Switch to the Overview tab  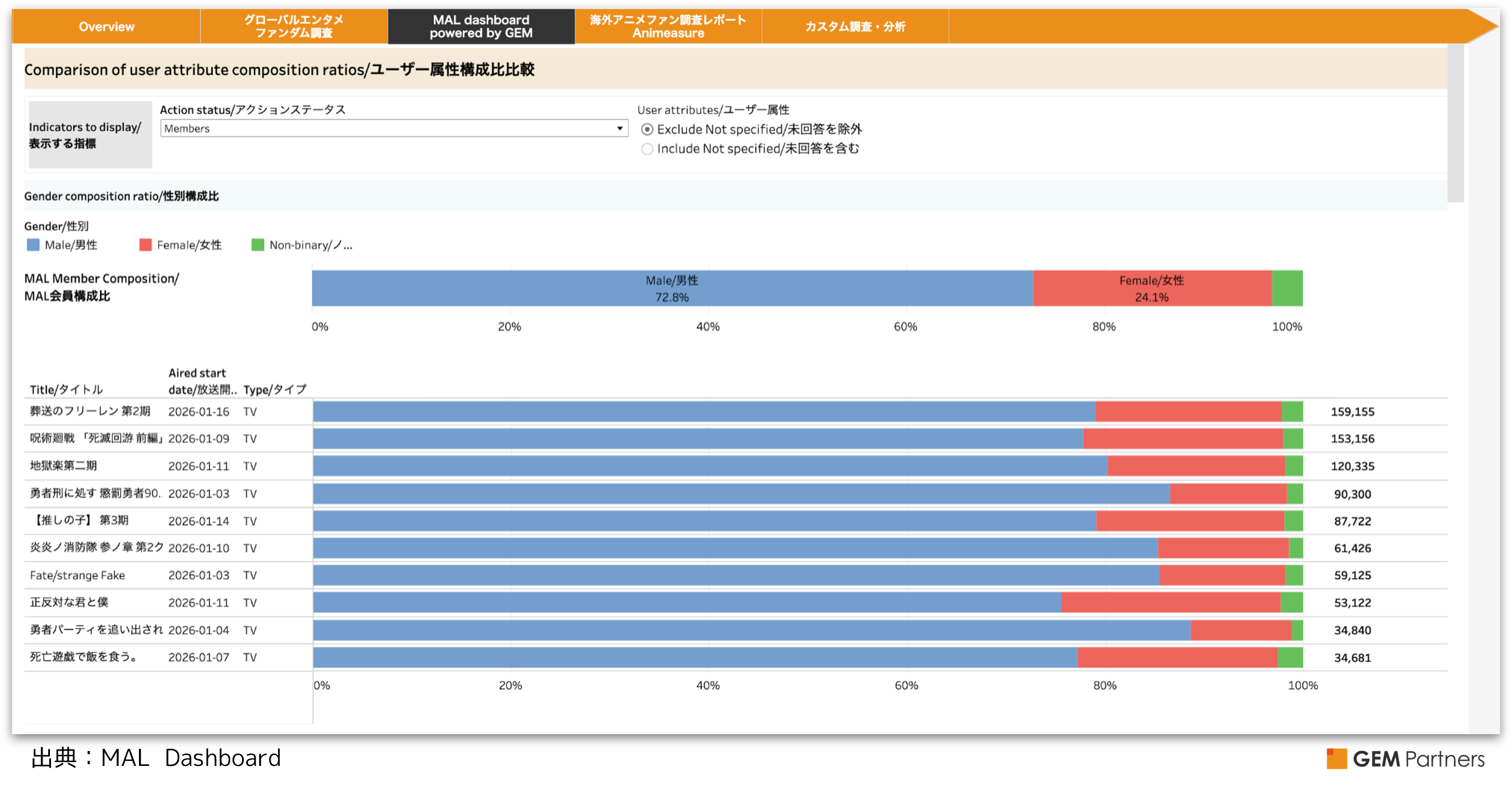click(106, 27)
